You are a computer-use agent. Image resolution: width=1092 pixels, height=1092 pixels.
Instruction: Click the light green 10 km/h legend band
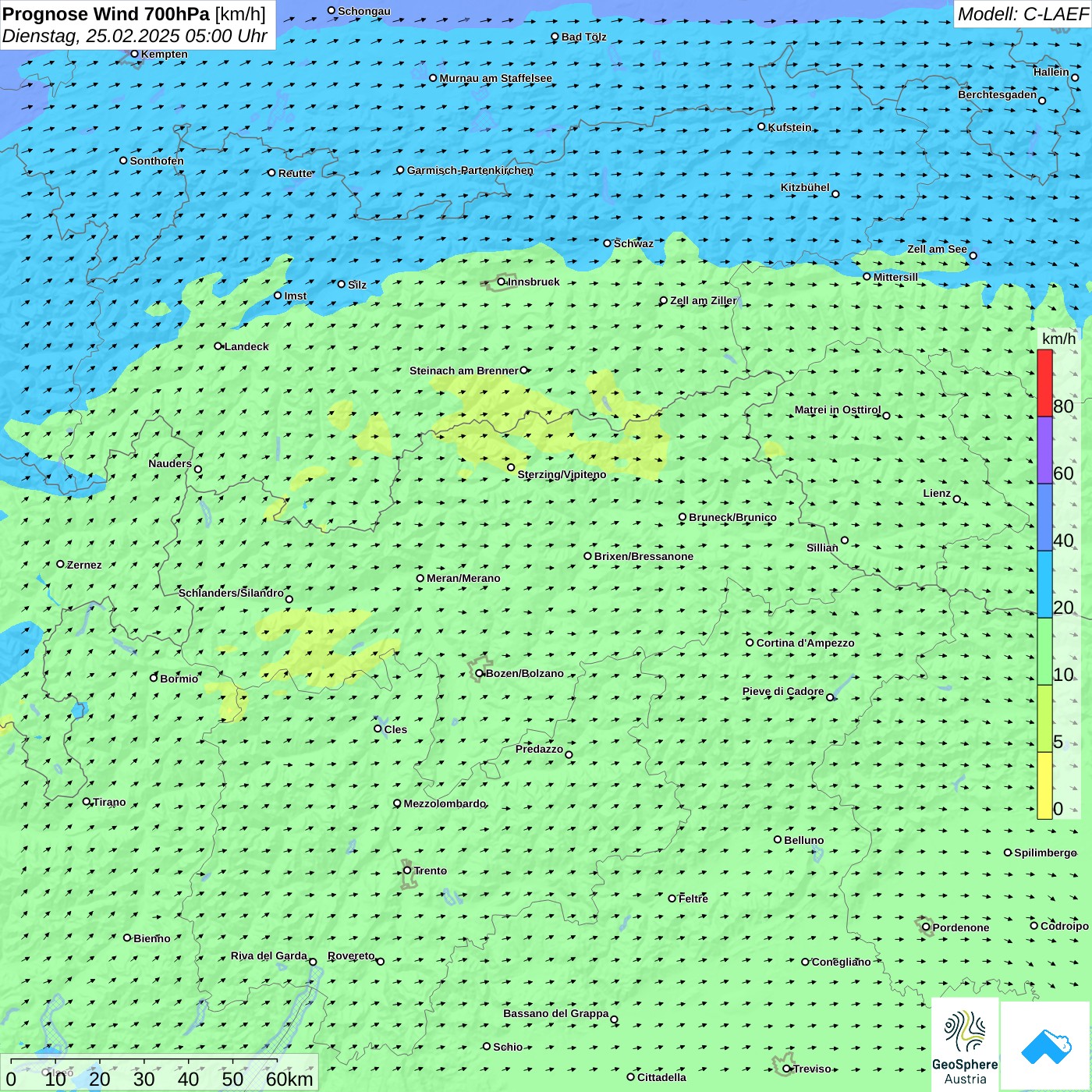point(1044,651)
